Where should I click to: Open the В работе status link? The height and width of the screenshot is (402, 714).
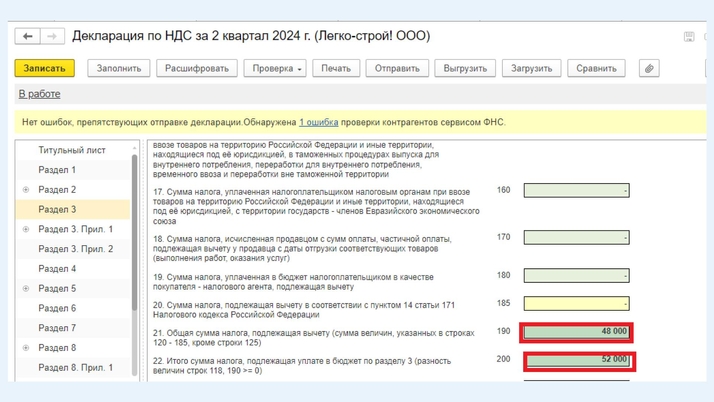pos(40,94)
